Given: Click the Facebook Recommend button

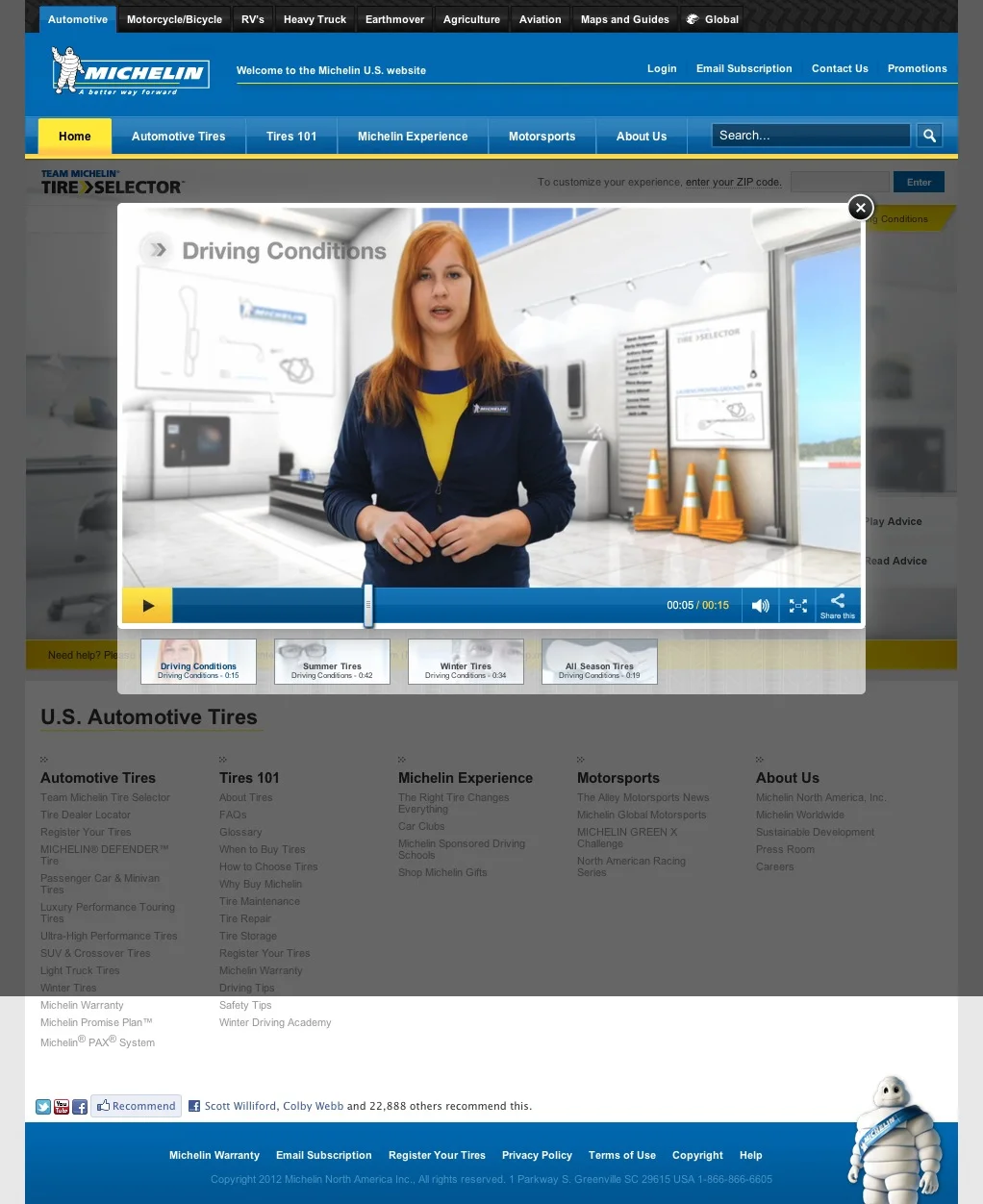Looking at the screenshot, I should tap(136, 1106).
